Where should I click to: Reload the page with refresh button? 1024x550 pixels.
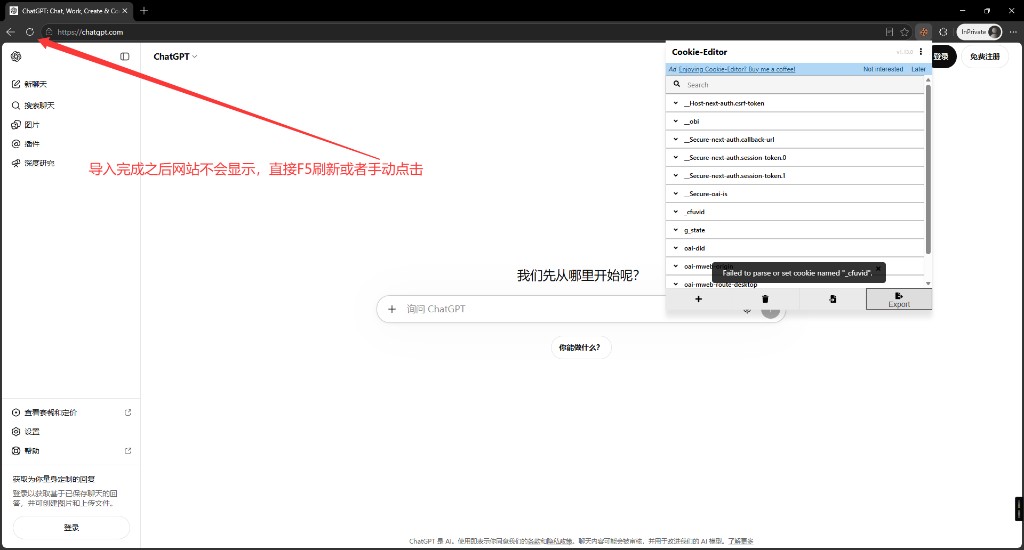[29, 31]
